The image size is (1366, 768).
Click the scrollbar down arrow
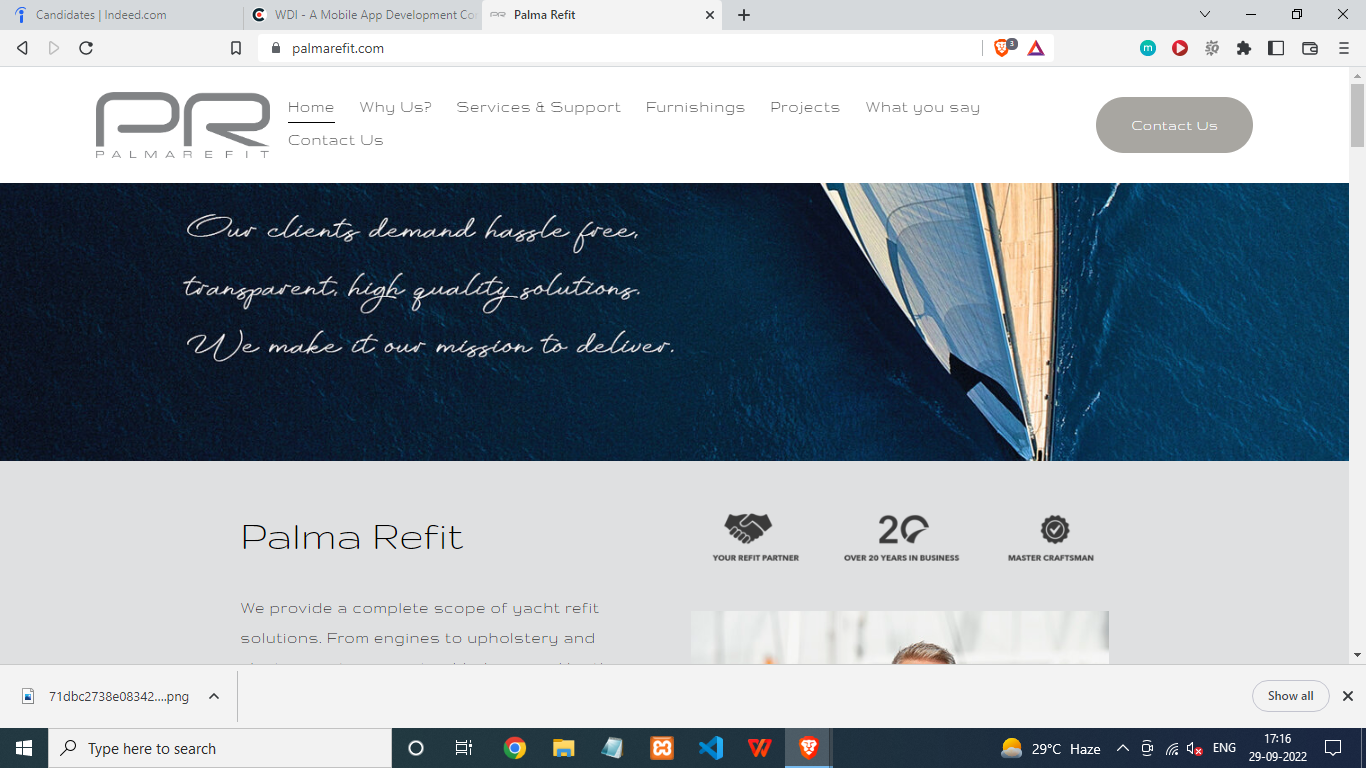pyautogui.click(x=1357, y=655)
